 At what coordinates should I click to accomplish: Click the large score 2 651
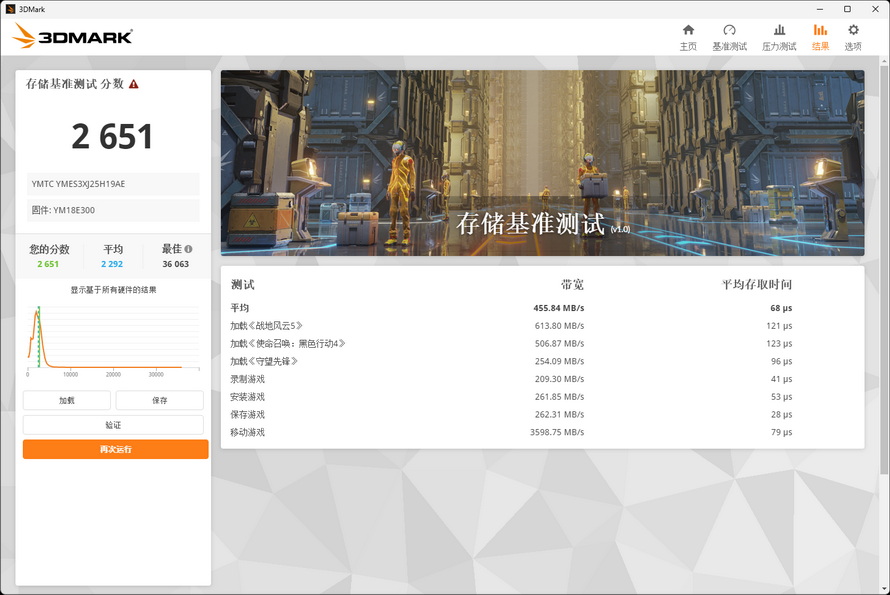[x=112, y=137]
